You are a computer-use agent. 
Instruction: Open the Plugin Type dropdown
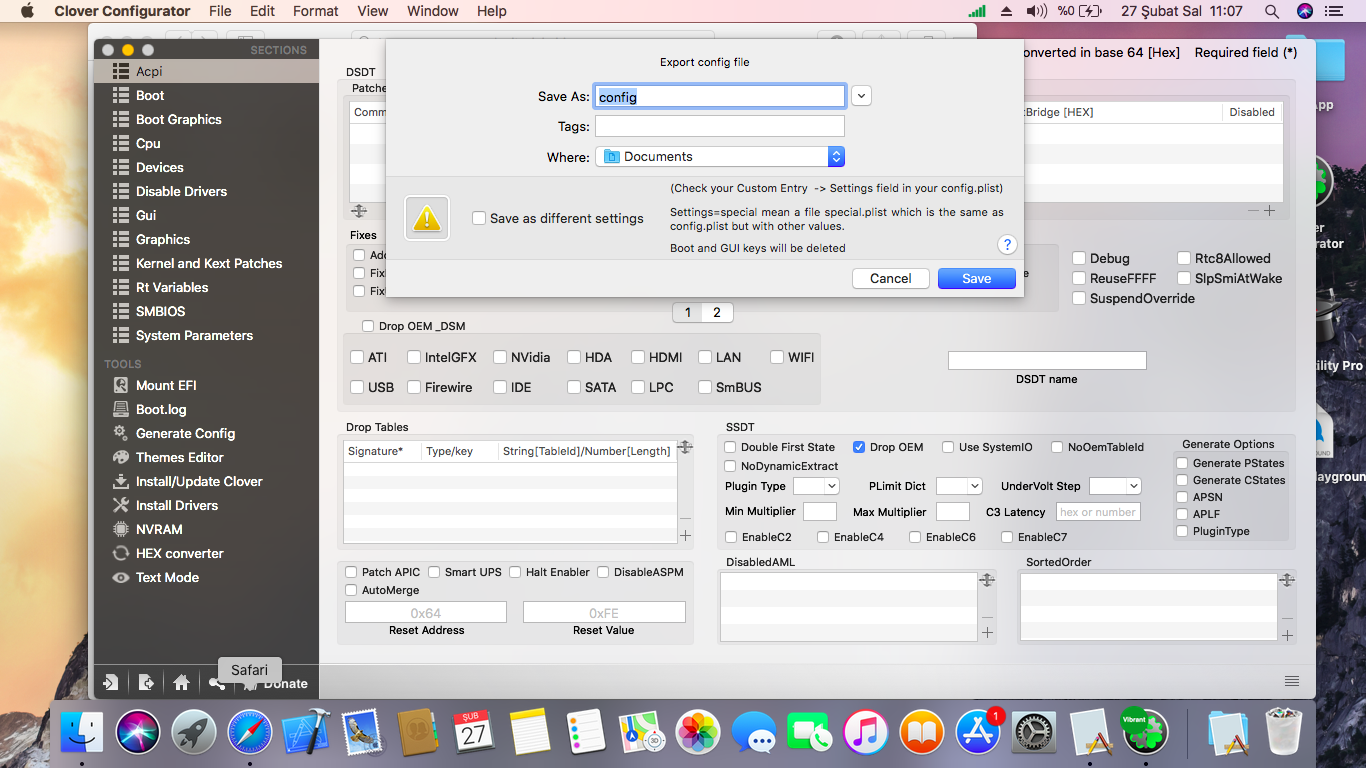click(816, 486)
